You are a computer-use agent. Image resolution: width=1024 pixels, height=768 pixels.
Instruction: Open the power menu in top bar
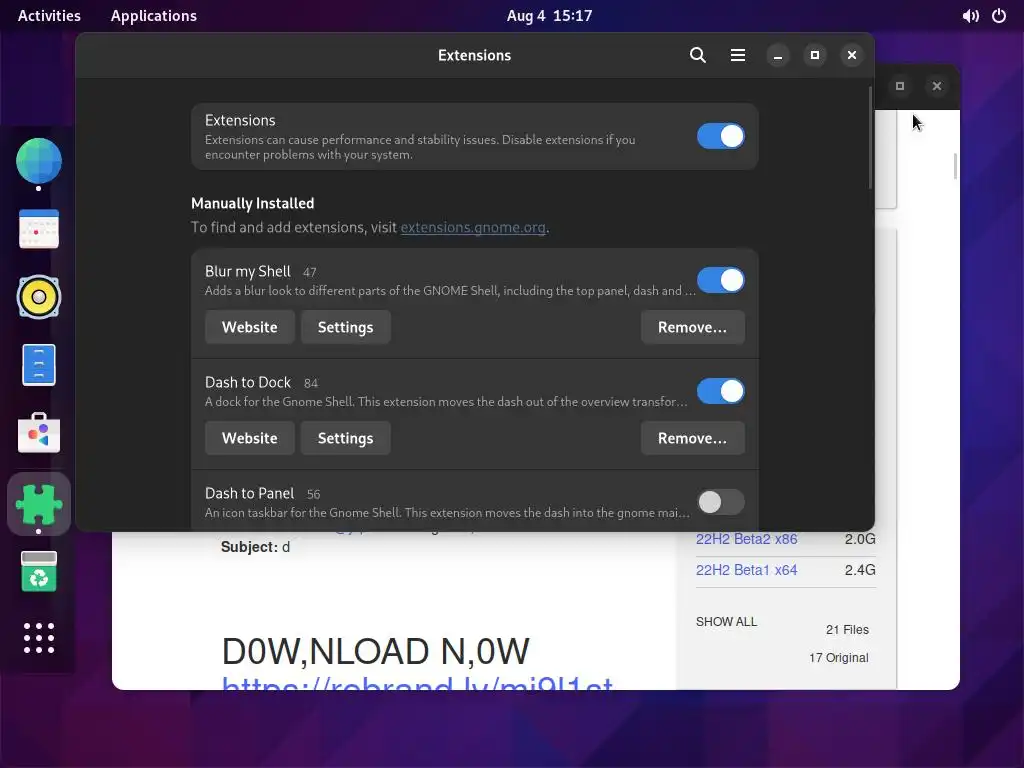pyautogui.click(x=999, y=16)
